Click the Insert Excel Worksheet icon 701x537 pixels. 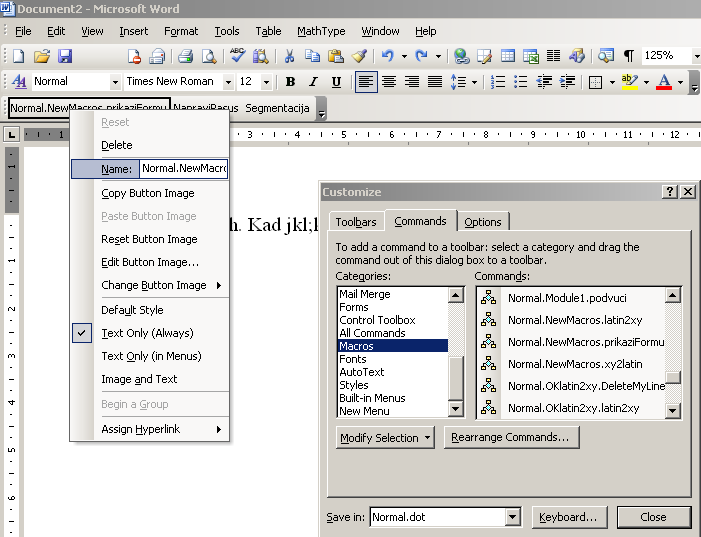coord(531,56)
